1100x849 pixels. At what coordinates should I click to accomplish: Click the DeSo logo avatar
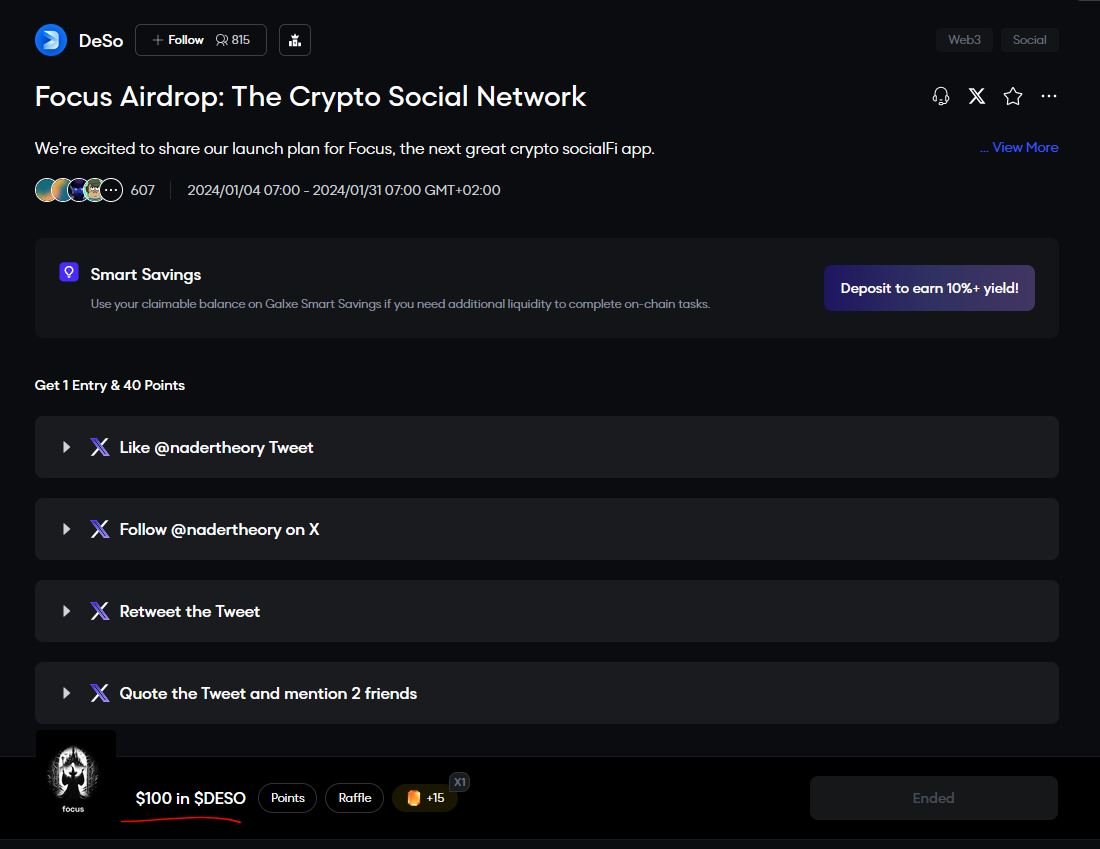(51, 40)
